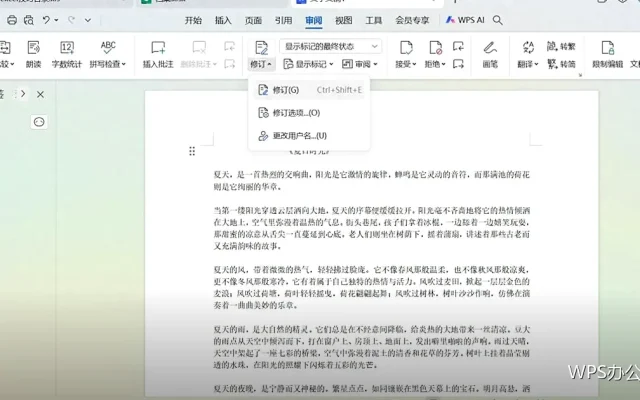Image resolution: width=640 pixels, height=400 pixels.
Task: Collapse the 修订 dropdown arrow
Action: click(270, 64)
